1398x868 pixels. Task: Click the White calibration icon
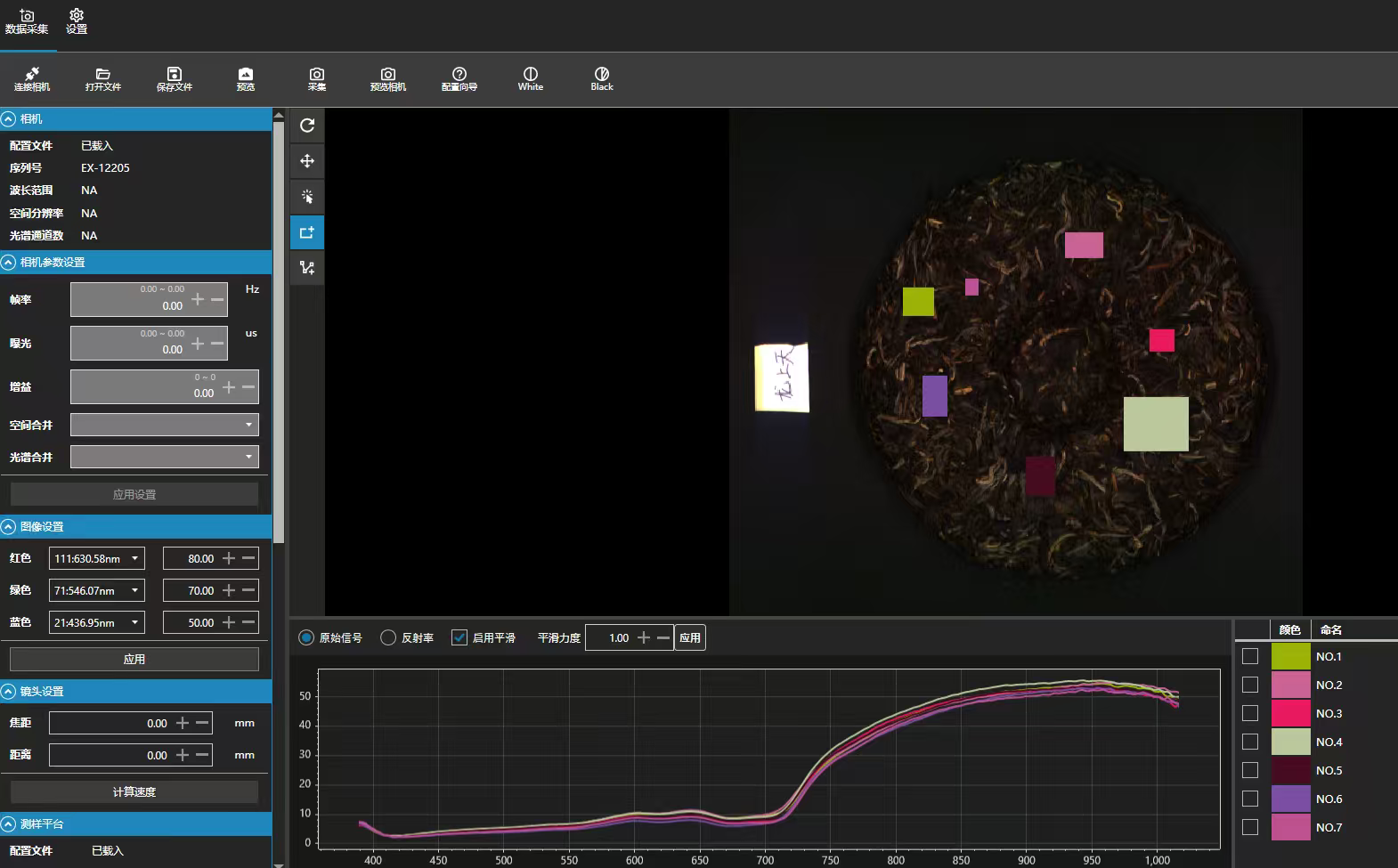[x=530, y=78]
